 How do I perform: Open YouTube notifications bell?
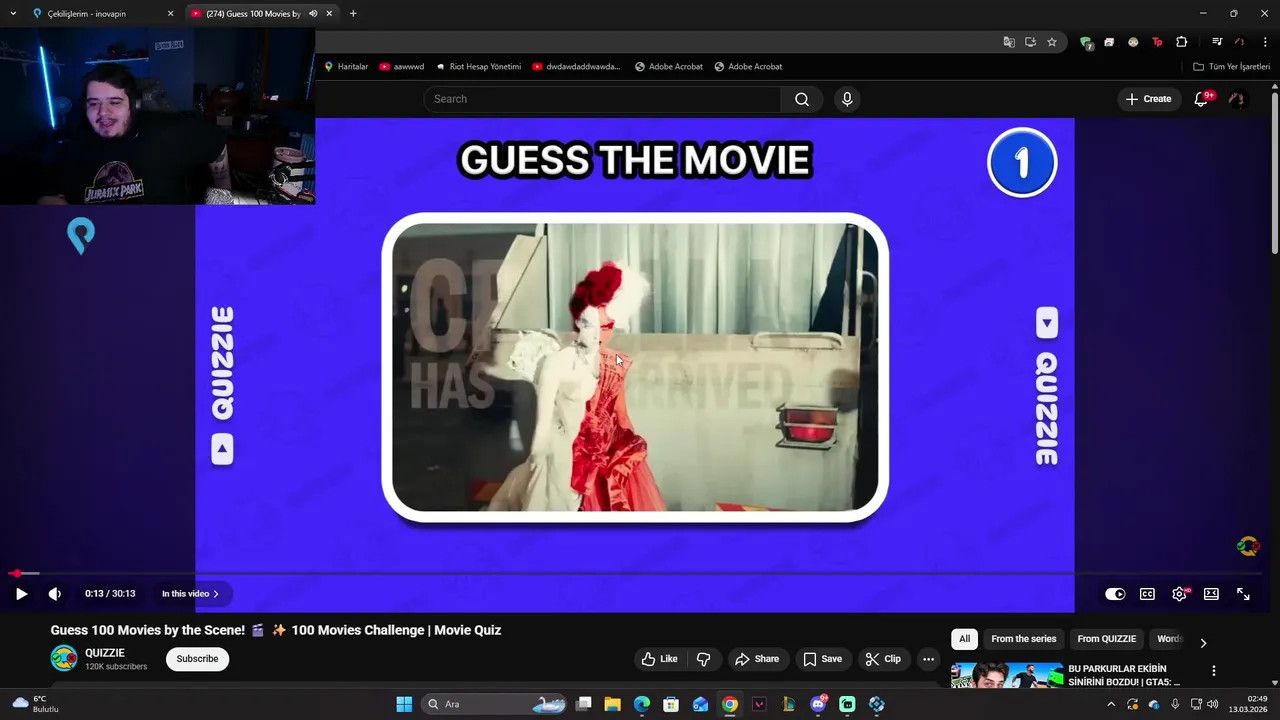click(x=1202, y=99)
